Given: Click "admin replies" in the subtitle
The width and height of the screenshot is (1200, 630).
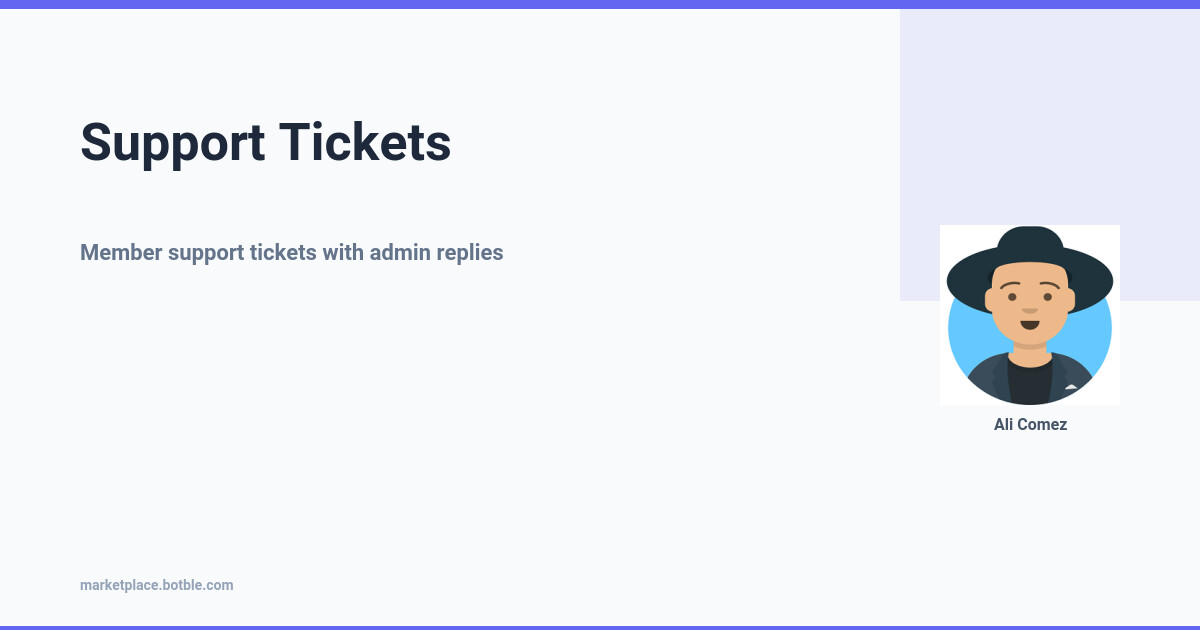Looking at the screenshot, I should 436,252.
